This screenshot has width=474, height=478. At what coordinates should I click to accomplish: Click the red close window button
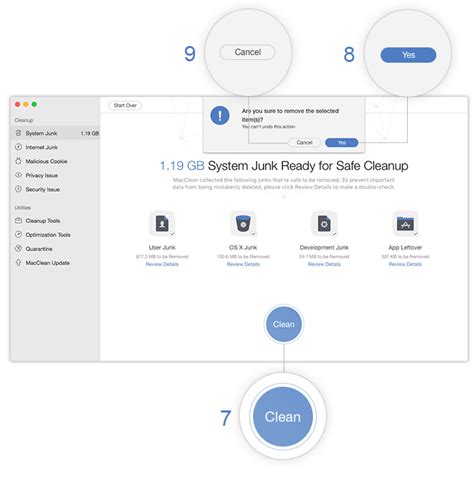coord(18,104)
